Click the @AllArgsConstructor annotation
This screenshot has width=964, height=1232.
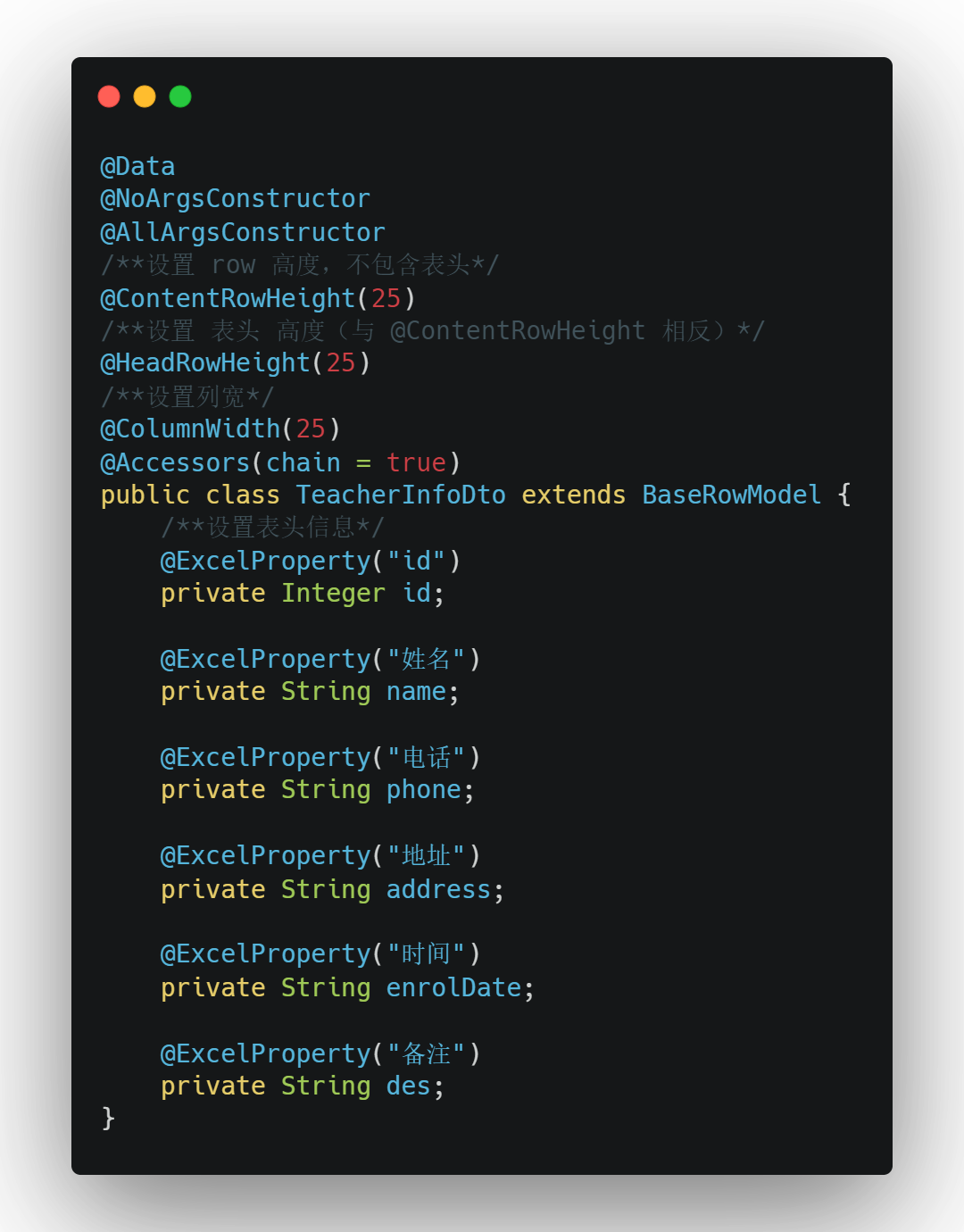243,233
